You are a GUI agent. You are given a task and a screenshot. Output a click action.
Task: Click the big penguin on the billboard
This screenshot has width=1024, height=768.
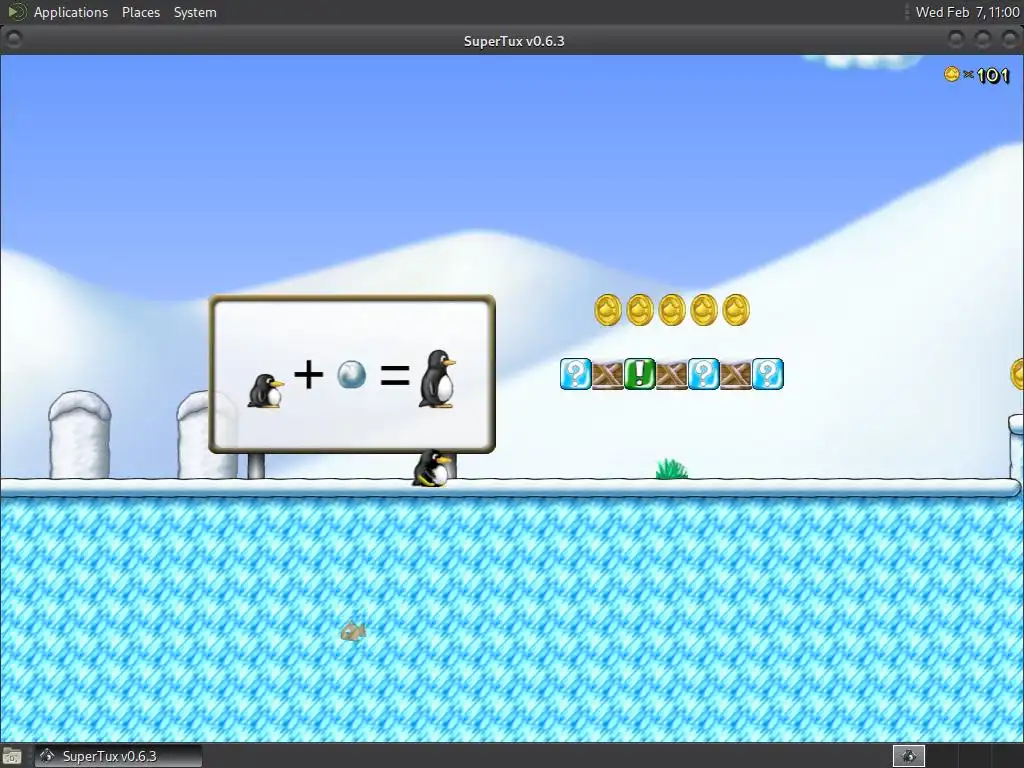[x=437, y=379]
